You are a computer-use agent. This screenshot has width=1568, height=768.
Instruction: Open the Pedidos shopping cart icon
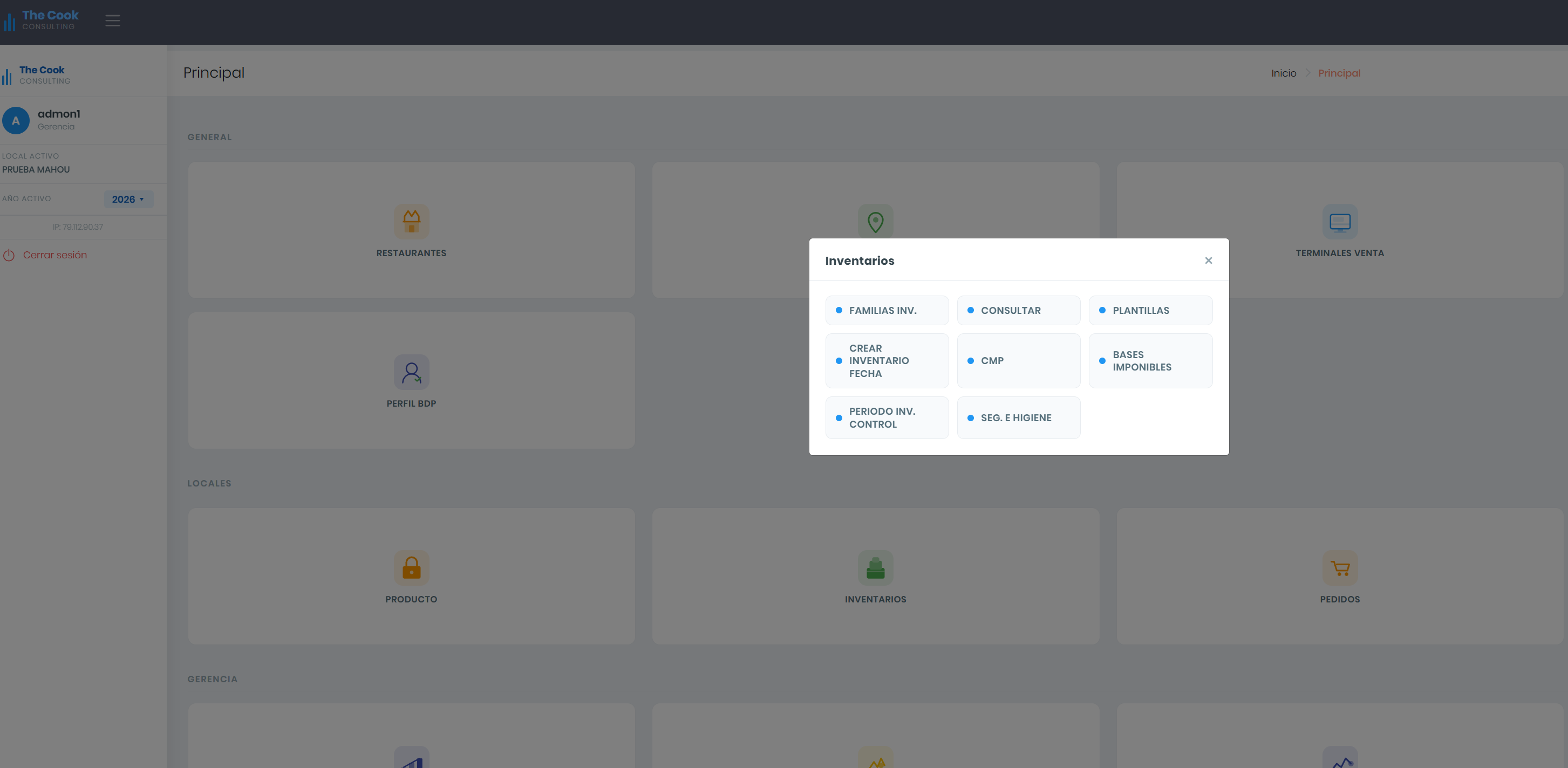(x=1340, y=568)
